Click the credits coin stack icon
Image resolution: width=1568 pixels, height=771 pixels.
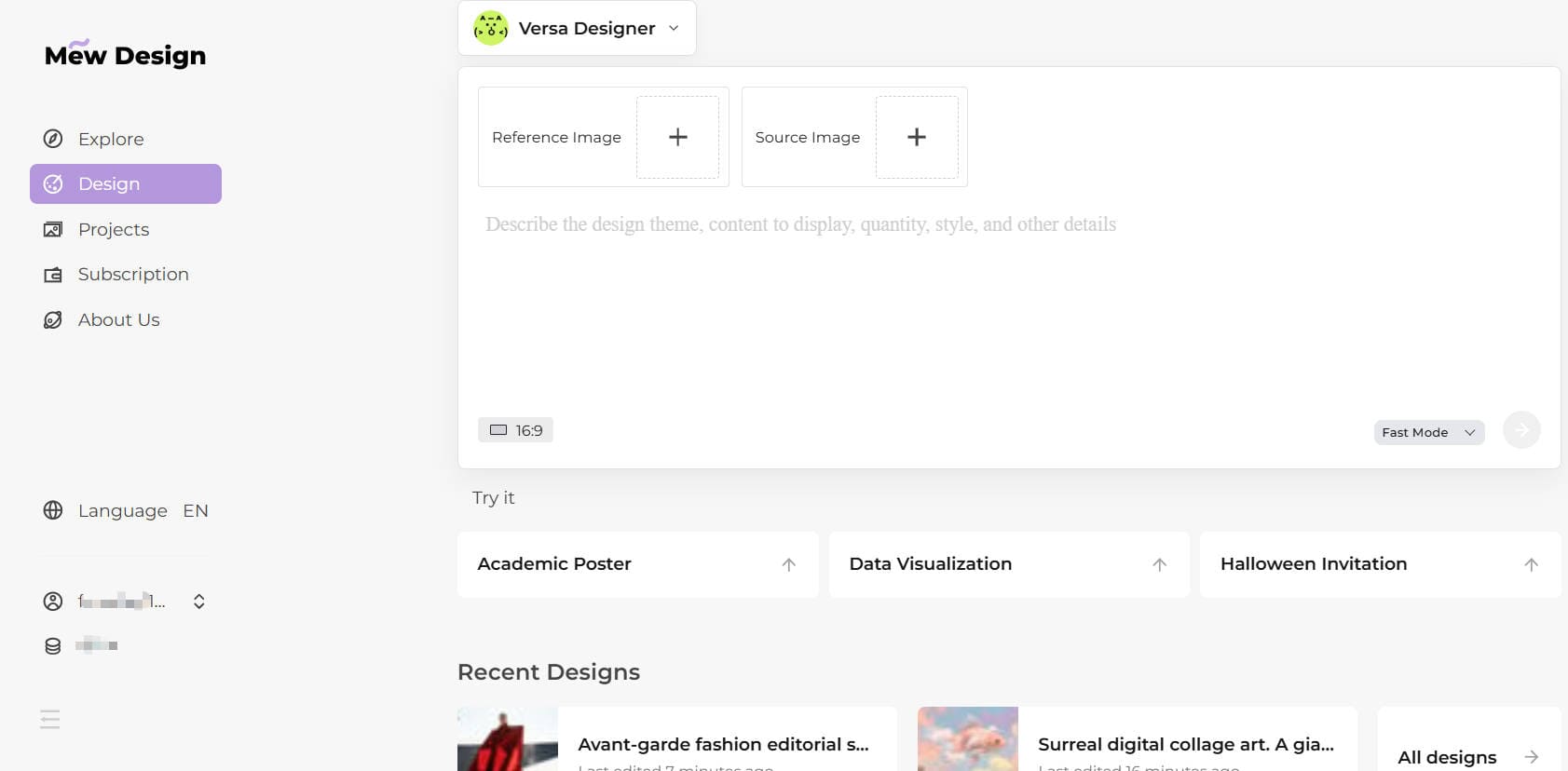coord(53,646)
